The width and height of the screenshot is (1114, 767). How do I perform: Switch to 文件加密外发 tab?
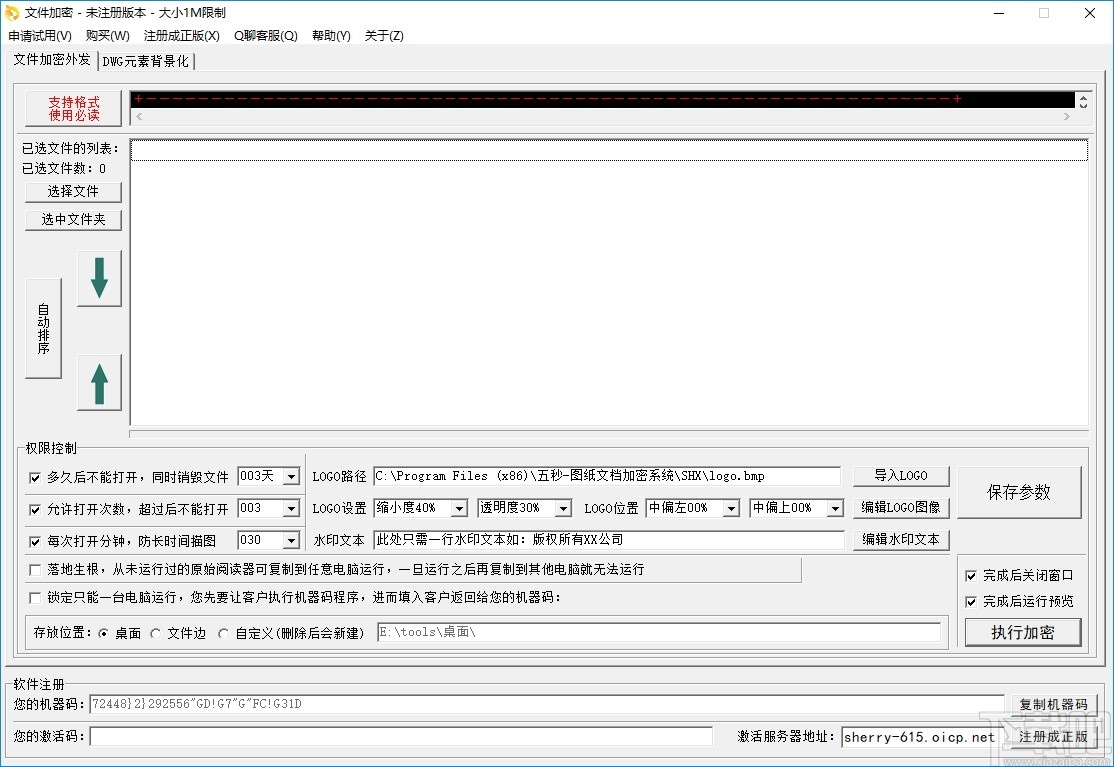pyautogui.click(x=52, y=60)
